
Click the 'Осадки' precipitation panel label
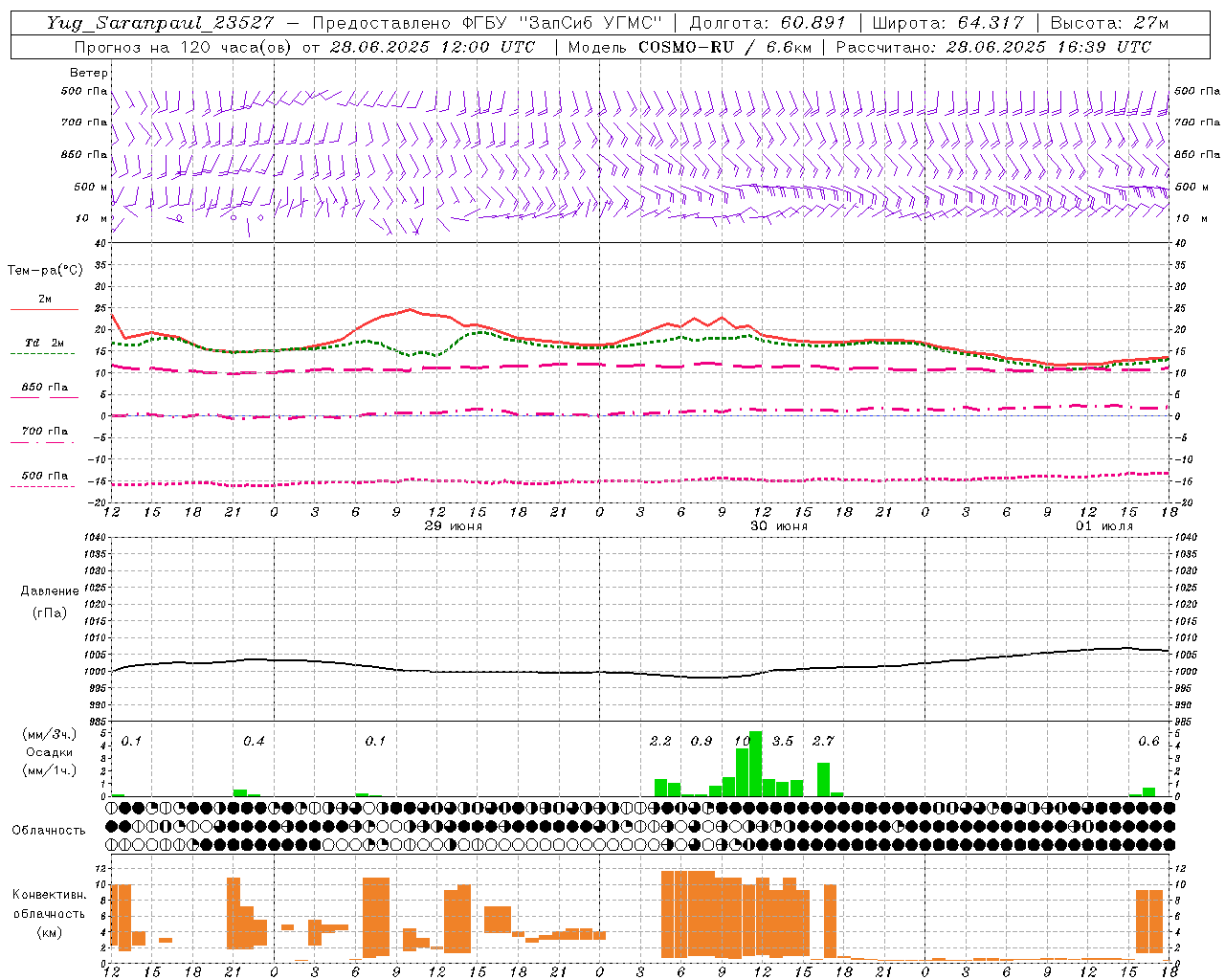[x=50, y=752]
